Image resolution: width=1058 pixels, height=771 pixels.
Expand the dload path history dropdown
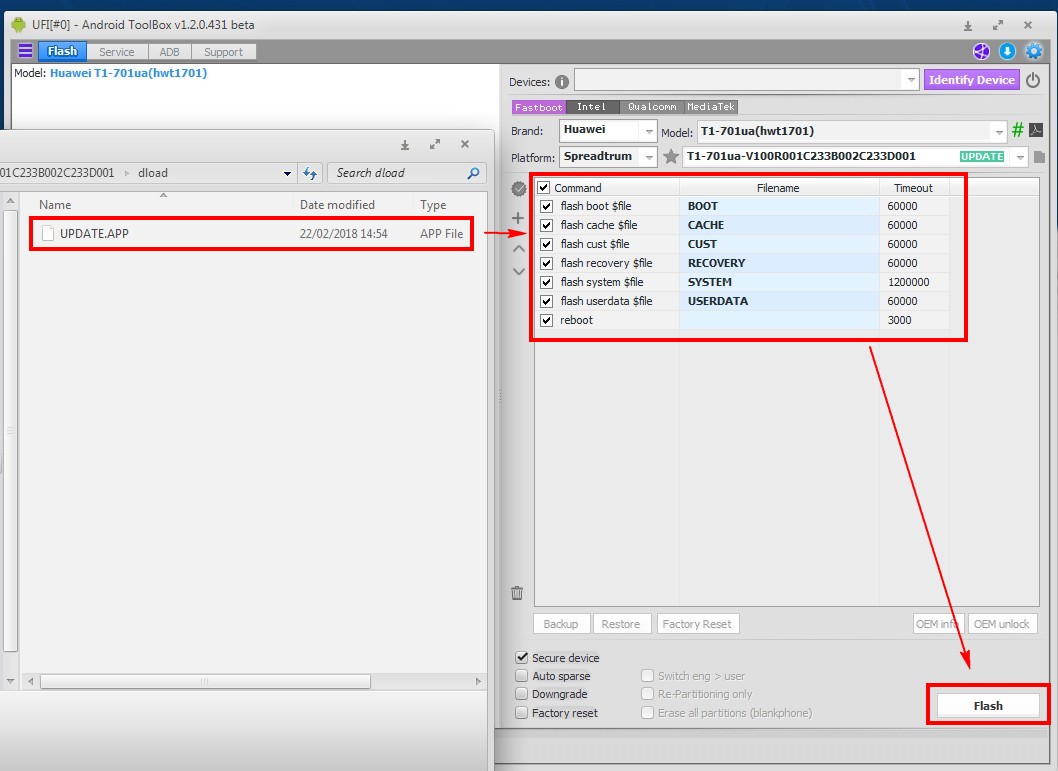(x=287, y=173)
